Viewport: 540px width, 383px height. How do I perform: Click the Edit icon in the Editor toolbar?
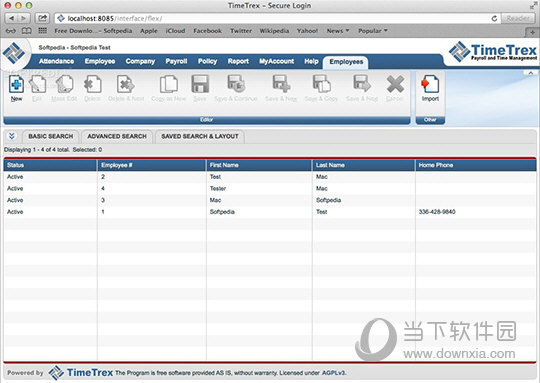tap(37, 84)
